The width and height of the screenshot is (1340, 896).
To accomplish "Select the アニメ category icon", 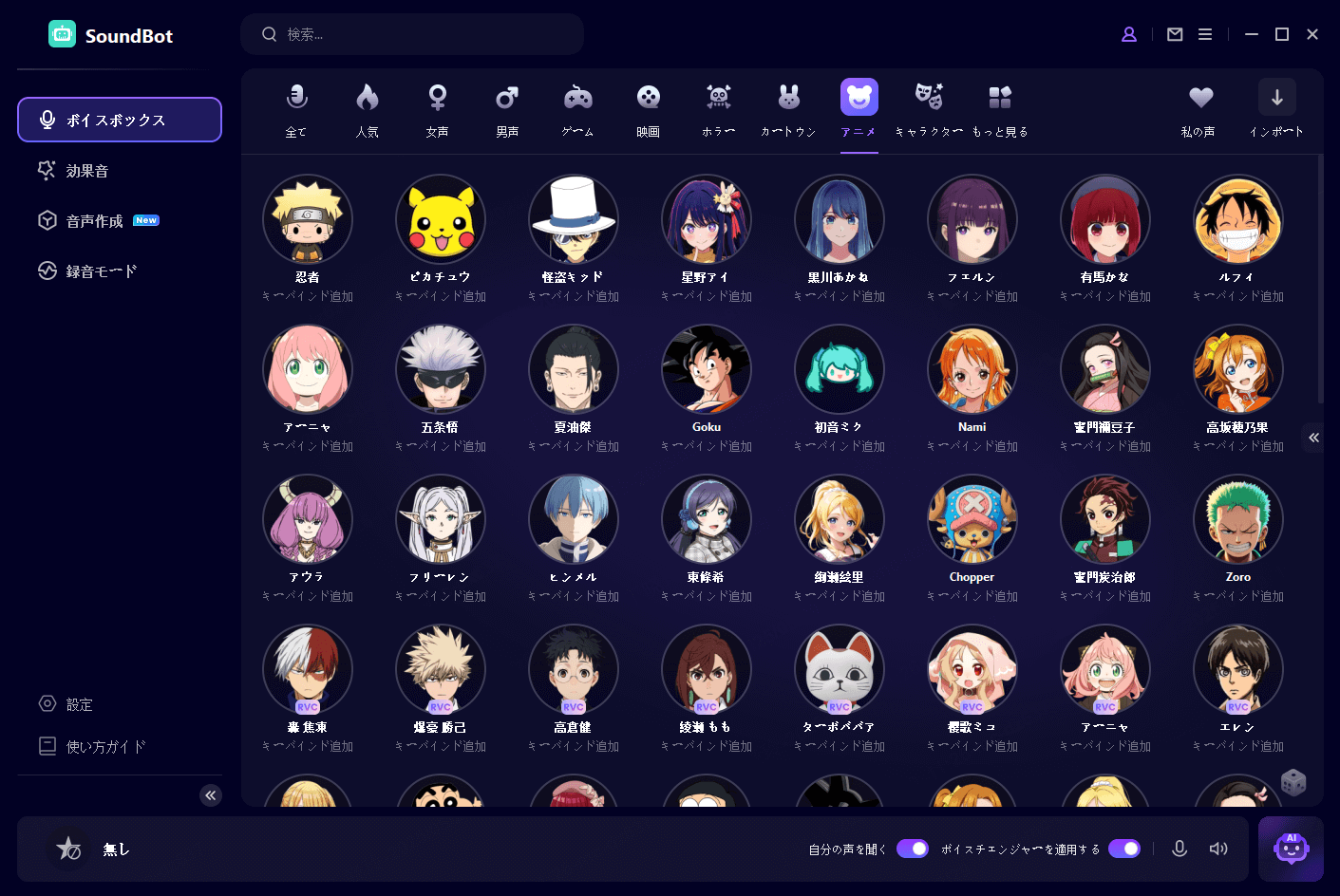I will click(859, 97).
